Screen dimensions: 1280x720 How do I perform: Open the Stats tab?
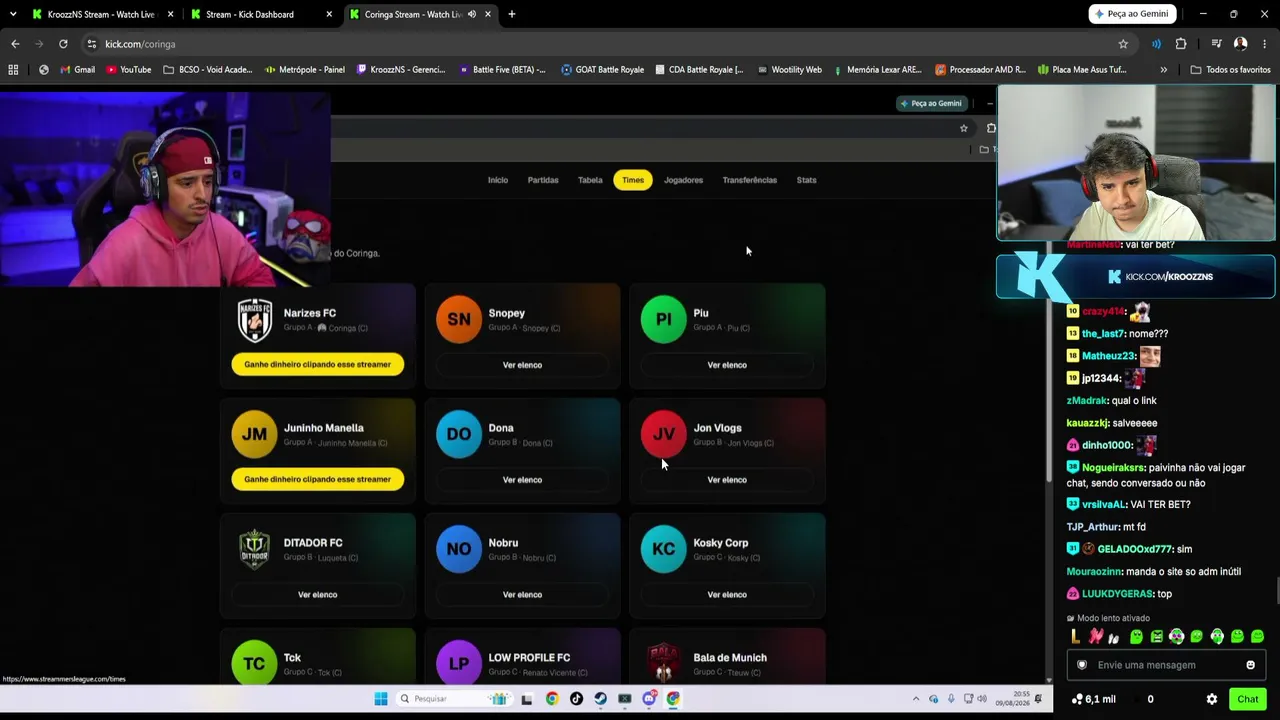(807, 180)
